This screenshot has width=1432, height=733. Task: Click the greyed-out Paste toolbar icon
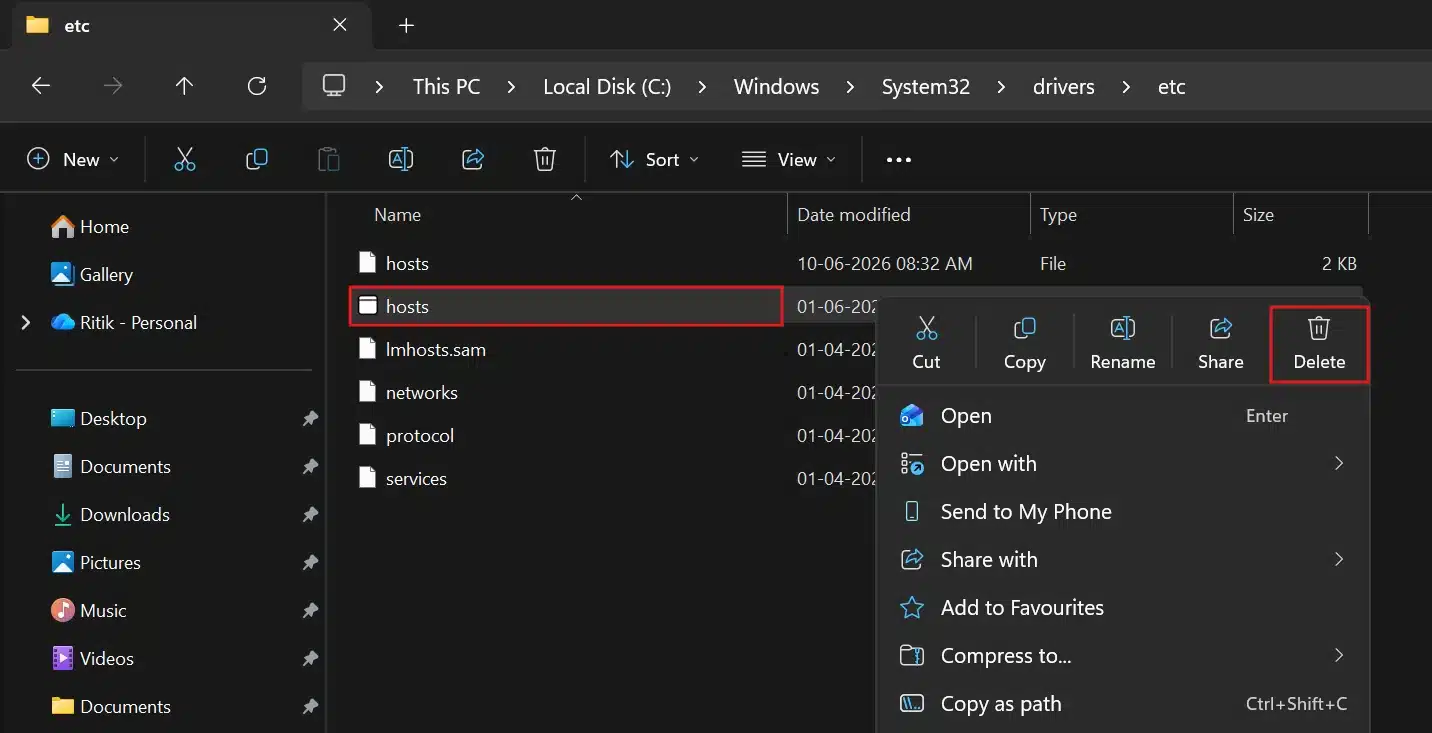[x=328, y=159]
